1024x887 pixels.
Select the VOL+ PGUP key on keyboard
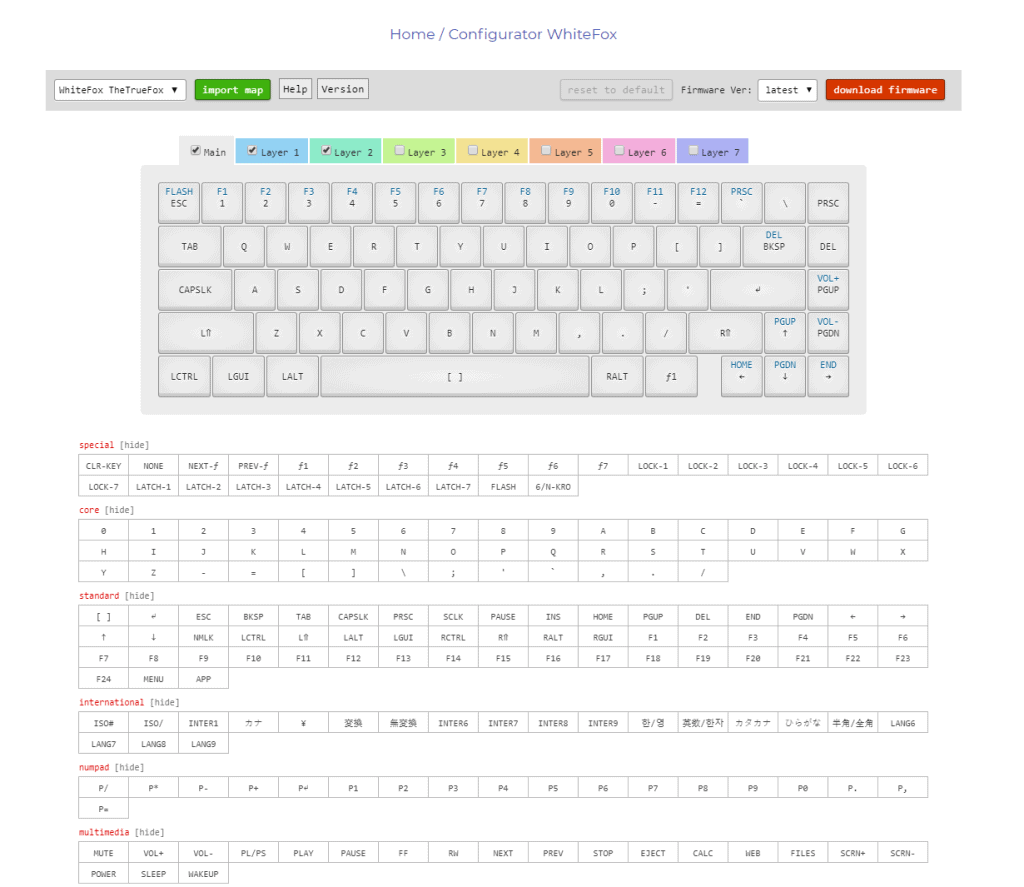[828, 289]
